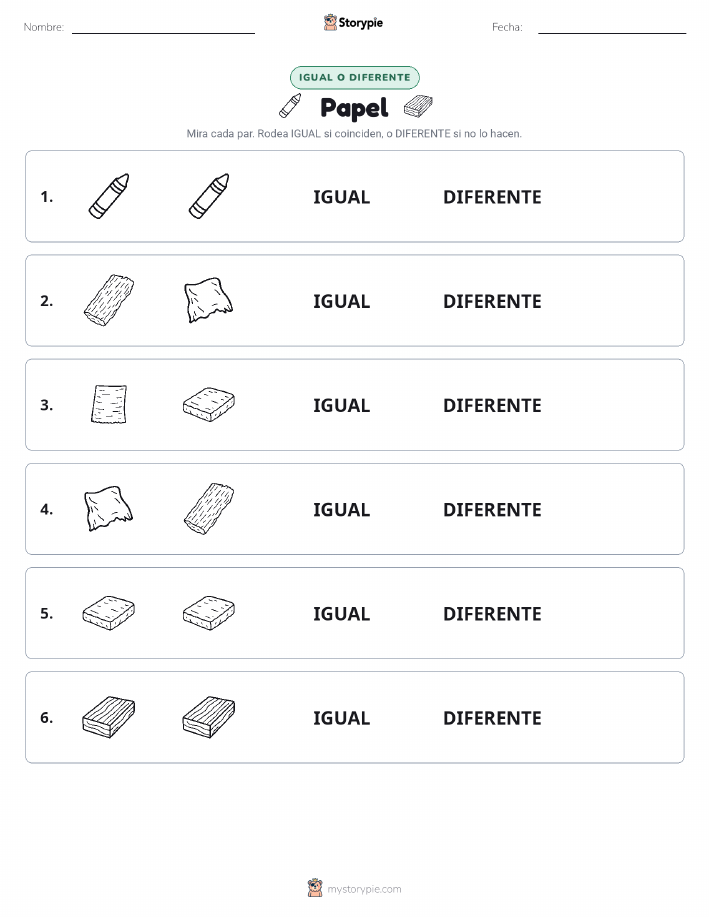Select IGUAL for pair 1

[342, 197]
